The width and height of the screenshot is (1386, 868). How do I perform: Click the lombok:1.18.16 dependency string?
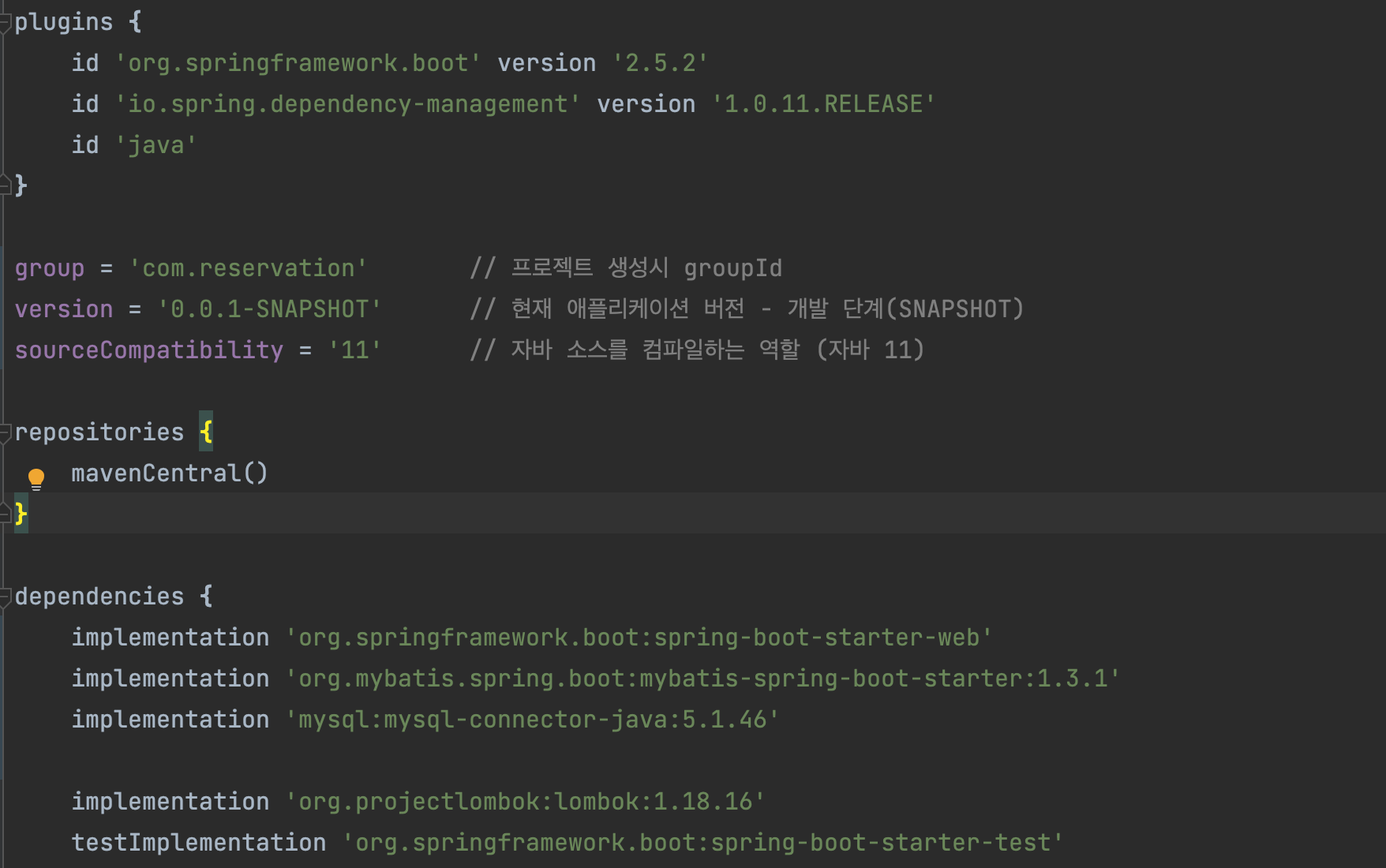(526, 802)
